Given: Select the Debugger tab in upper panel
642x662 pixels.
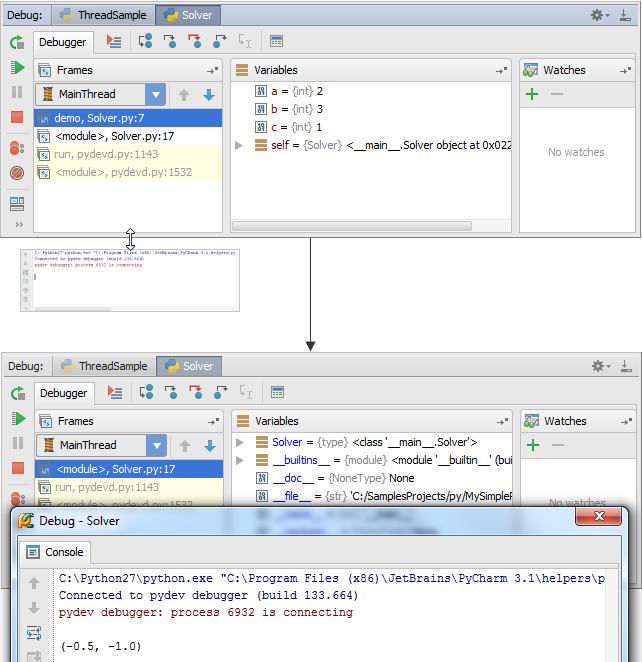Looking at the screenshot, I should pos(63,42).
